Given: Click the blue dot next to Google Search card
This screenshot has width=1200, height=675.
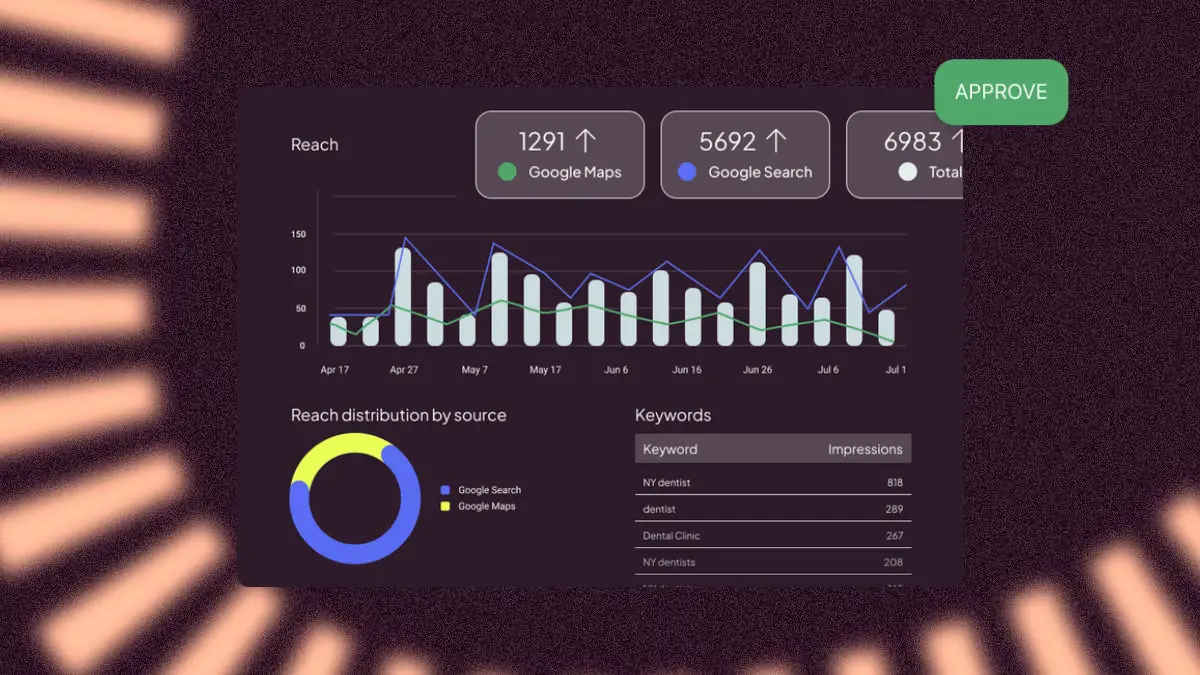Looking at the screenshot, I should [x=687, y=172].
